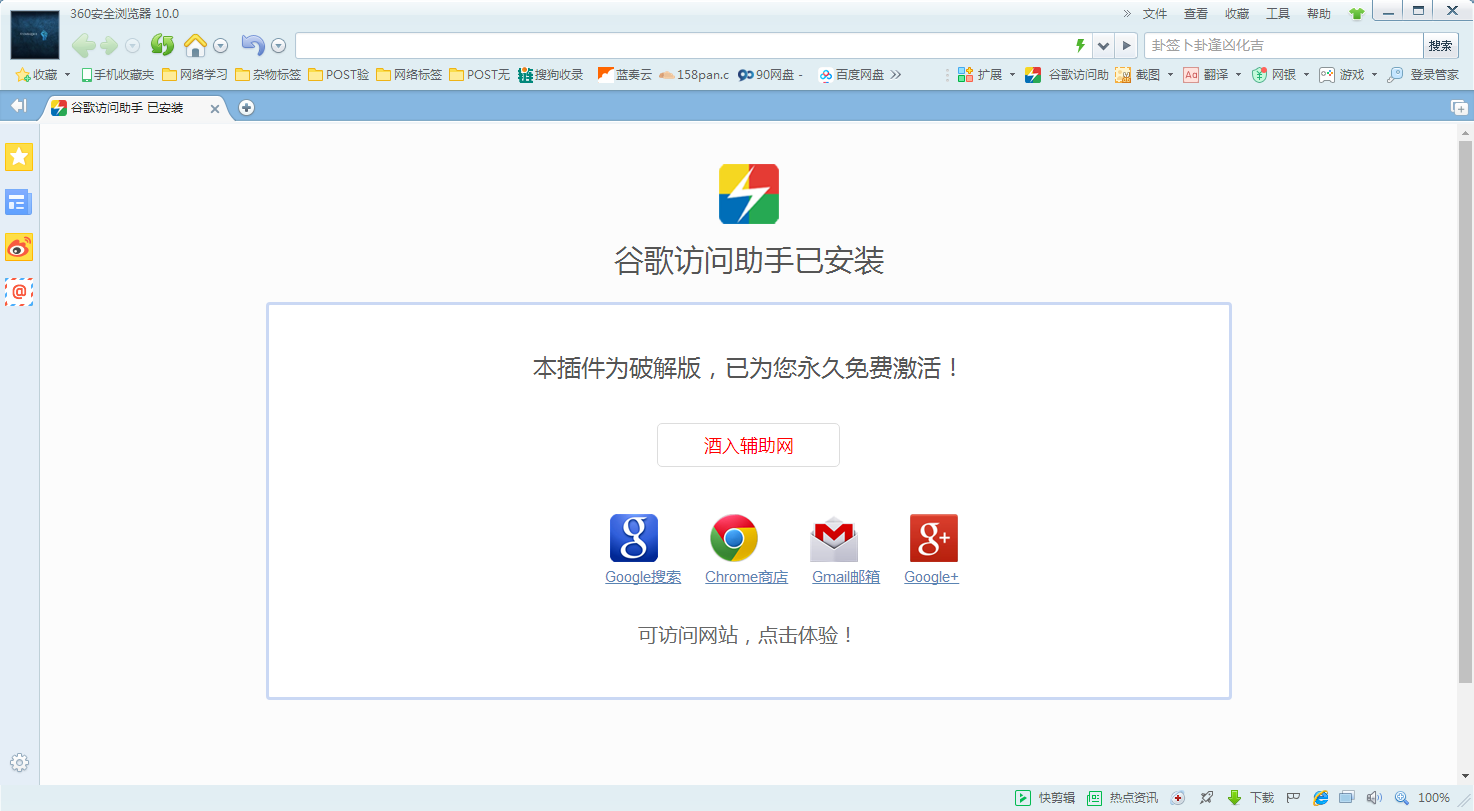
Task: Collapse the sidebar with the arrow toggle
Action: pos(18,106)
